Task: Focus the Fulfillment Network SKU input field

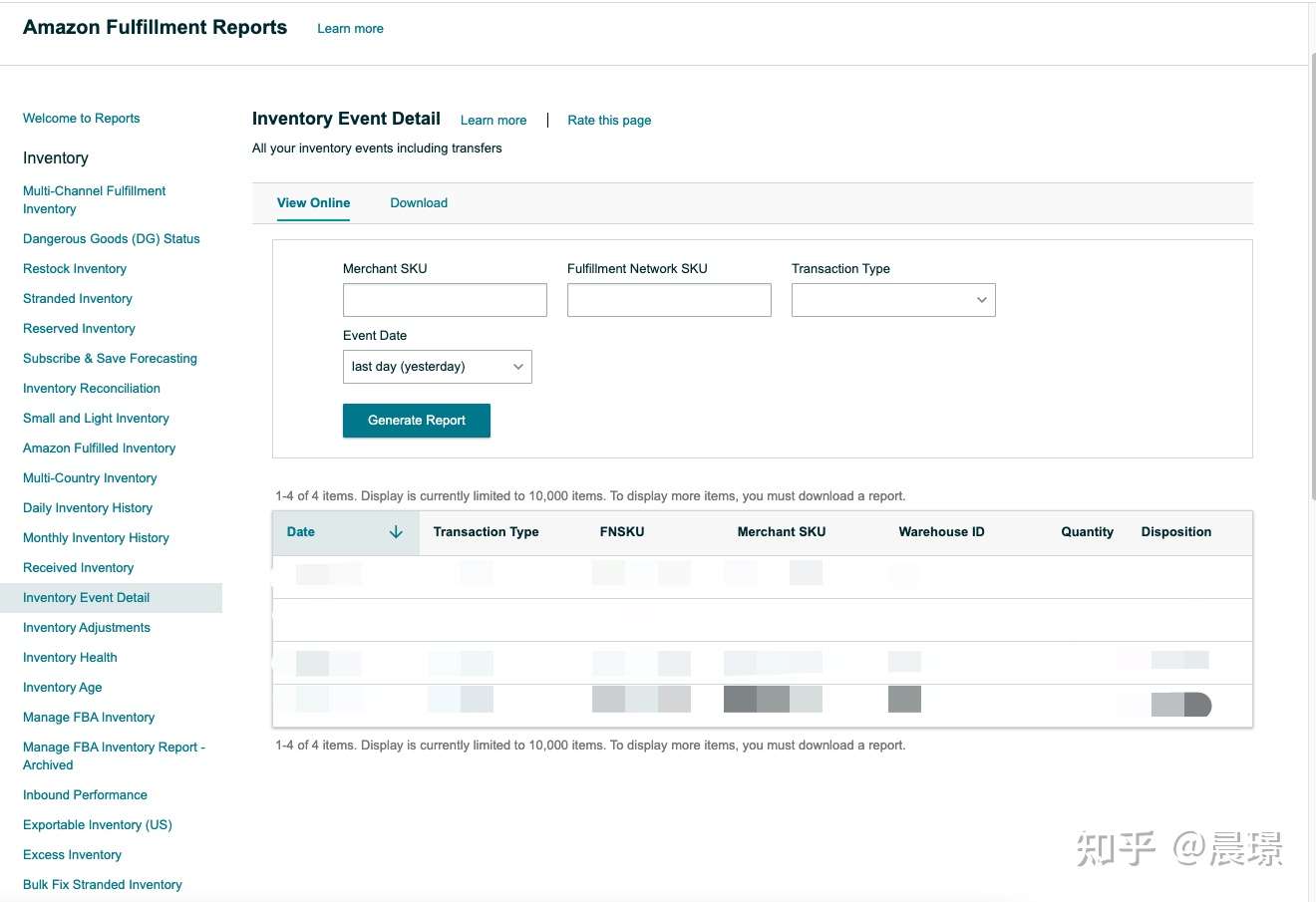Action: pos(669,300)
